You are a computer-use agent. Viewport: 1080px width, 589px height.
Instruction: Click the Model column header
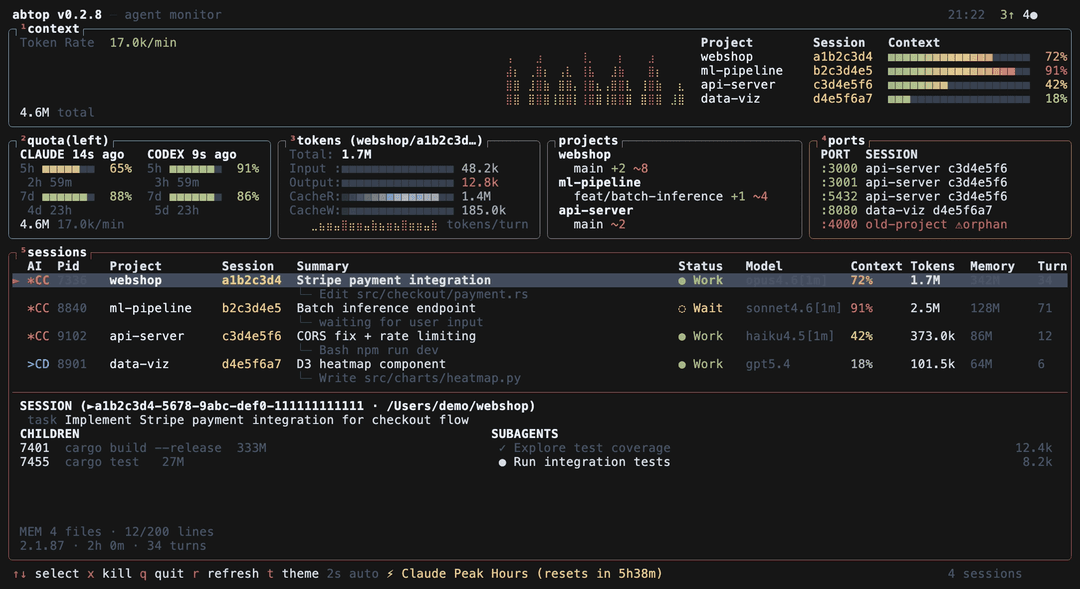[764, 266]
